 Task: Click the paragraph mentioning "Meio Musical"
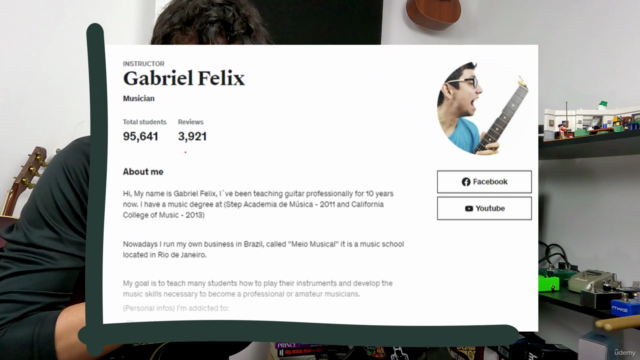pyautogui.click(x=263, y=249)
